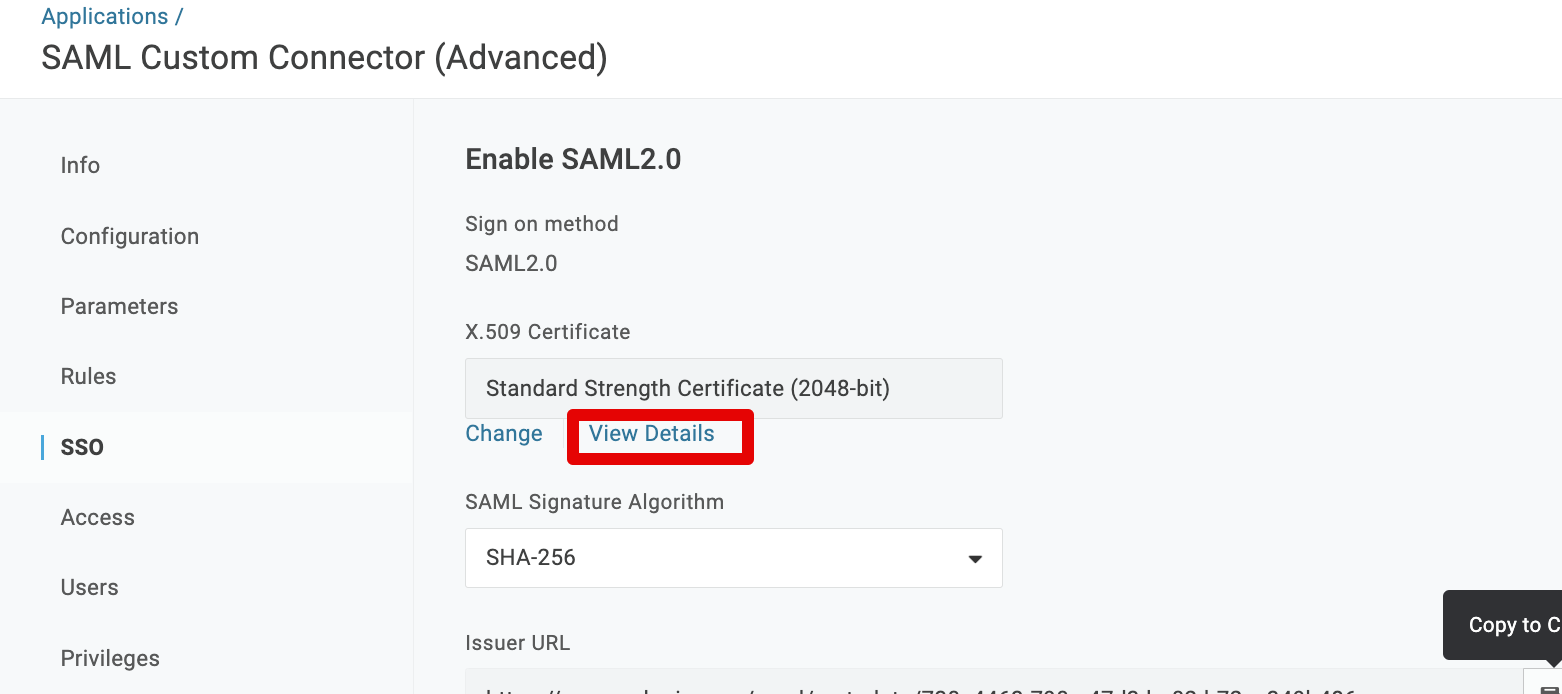Image resolution: width=1562 pixels, height=694 pixels.
Task: Open View Details for the certificate
Action: pyautogui.click(x=652, y=434)
